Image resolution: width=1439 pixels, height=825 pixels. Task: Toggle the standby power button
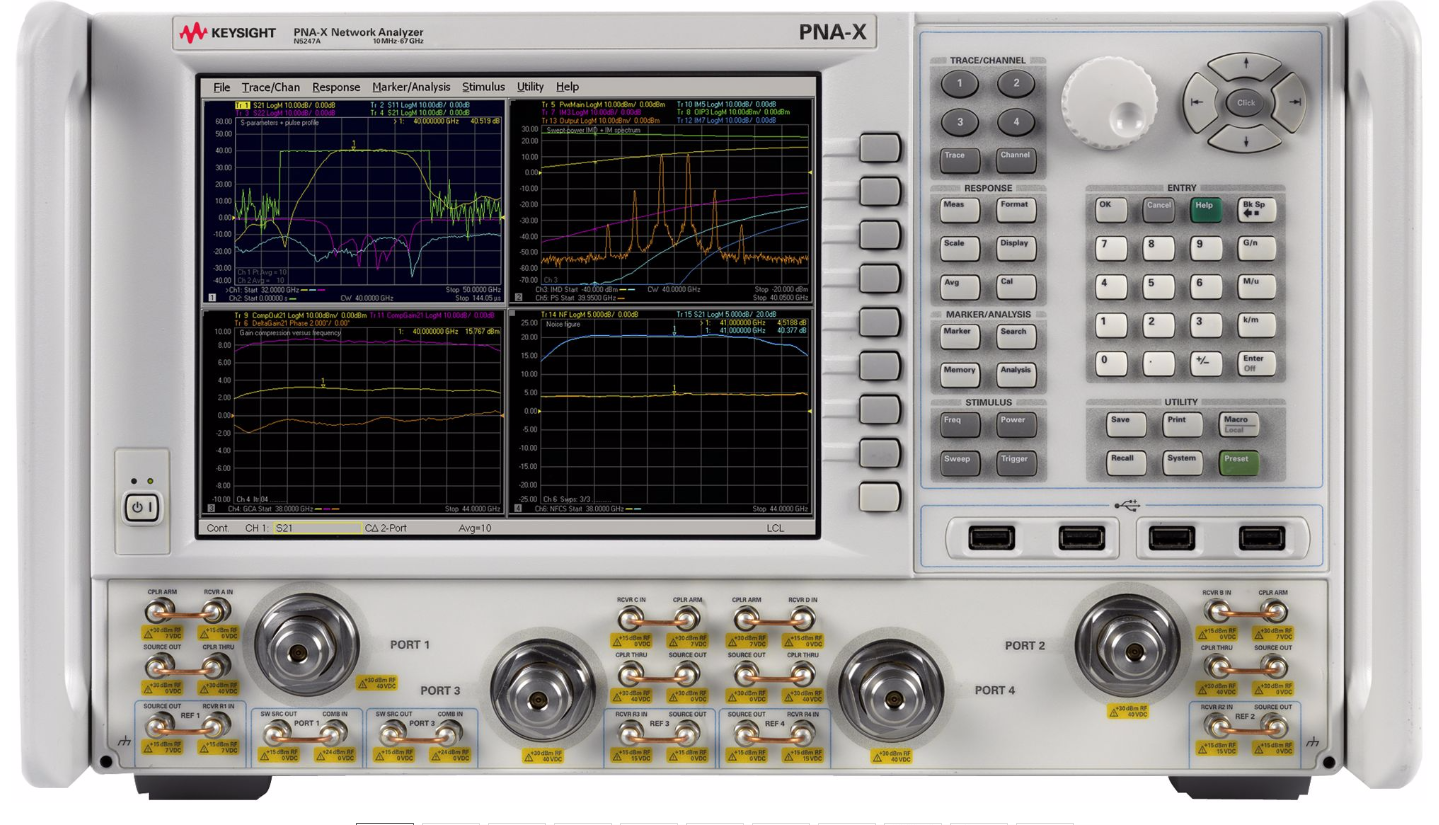point(141,508)
